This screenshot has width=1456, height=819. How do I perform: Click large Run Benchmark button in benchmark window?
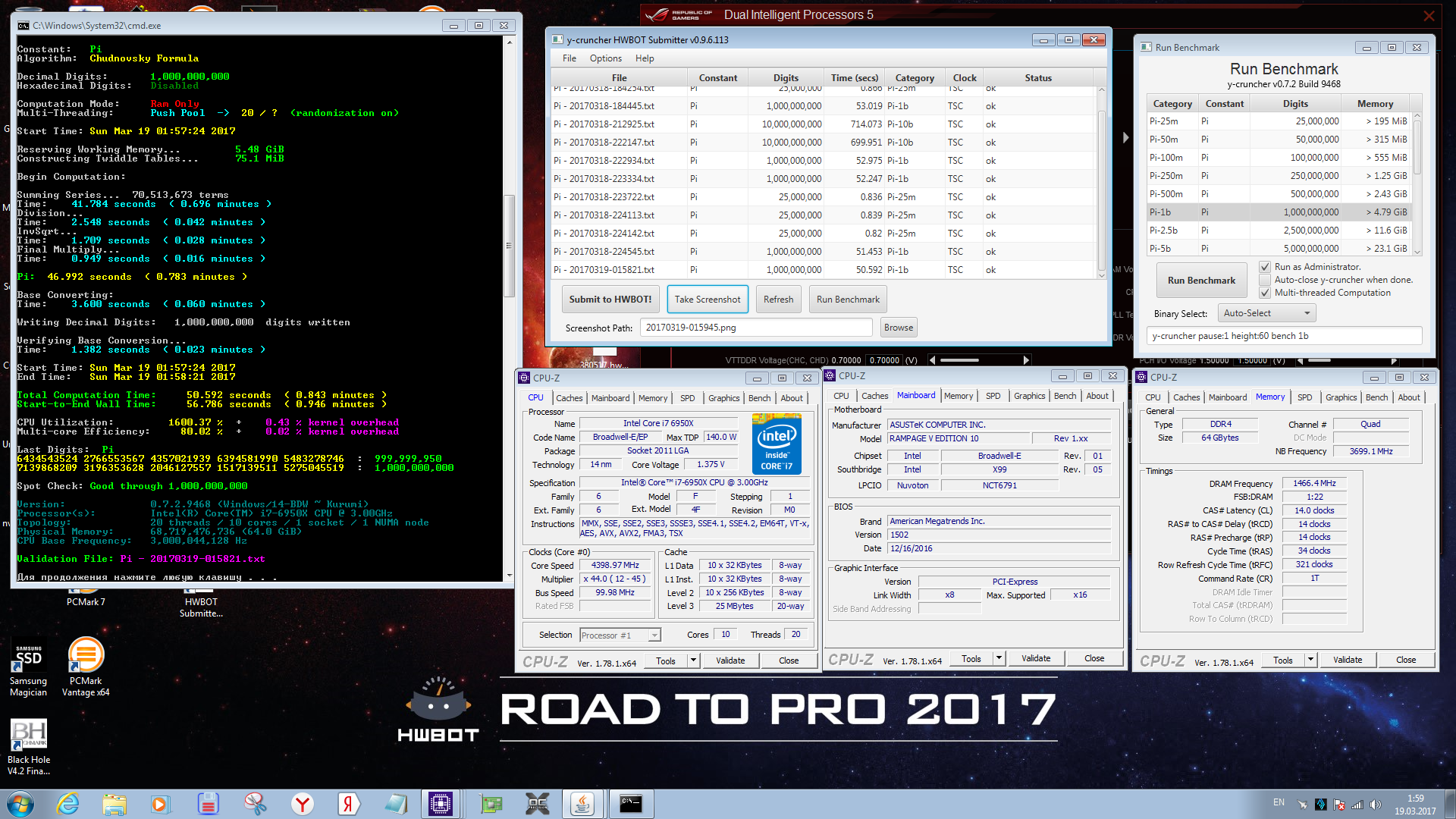coord(1201,281)
